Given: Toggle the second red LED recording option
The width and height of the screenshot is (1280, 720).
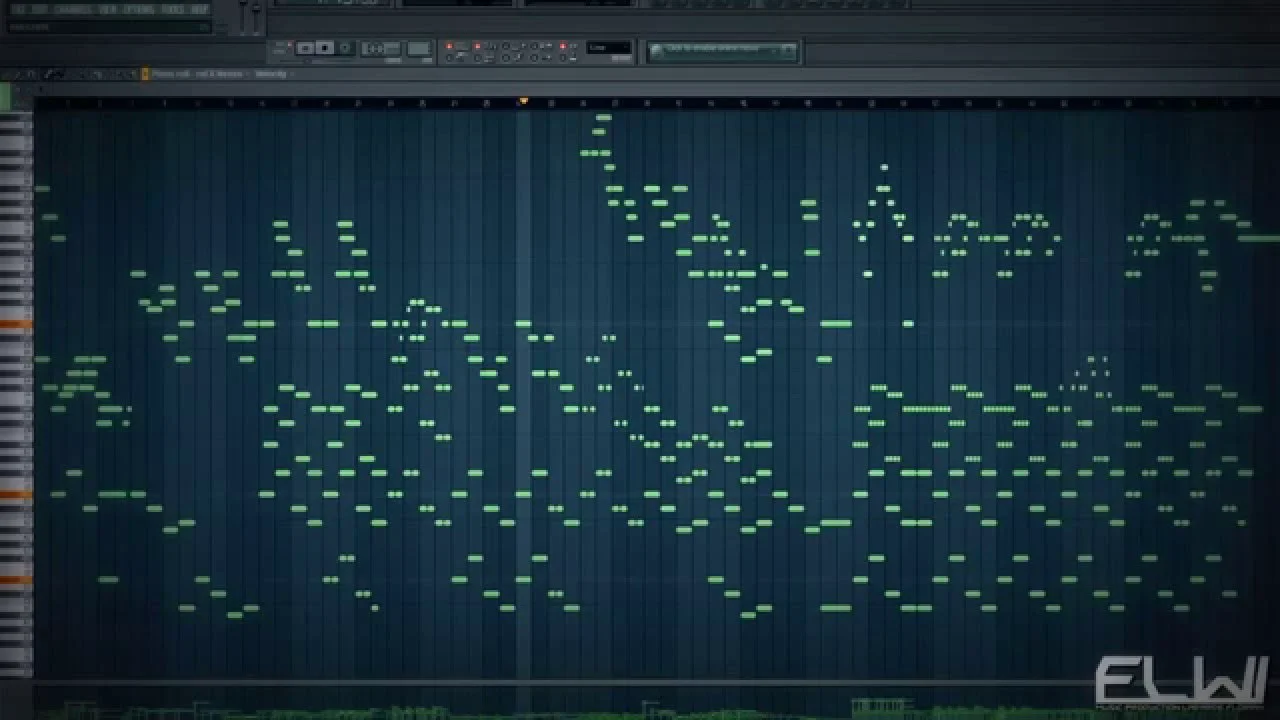Looking at the screenshot, I should coord(477,46).
